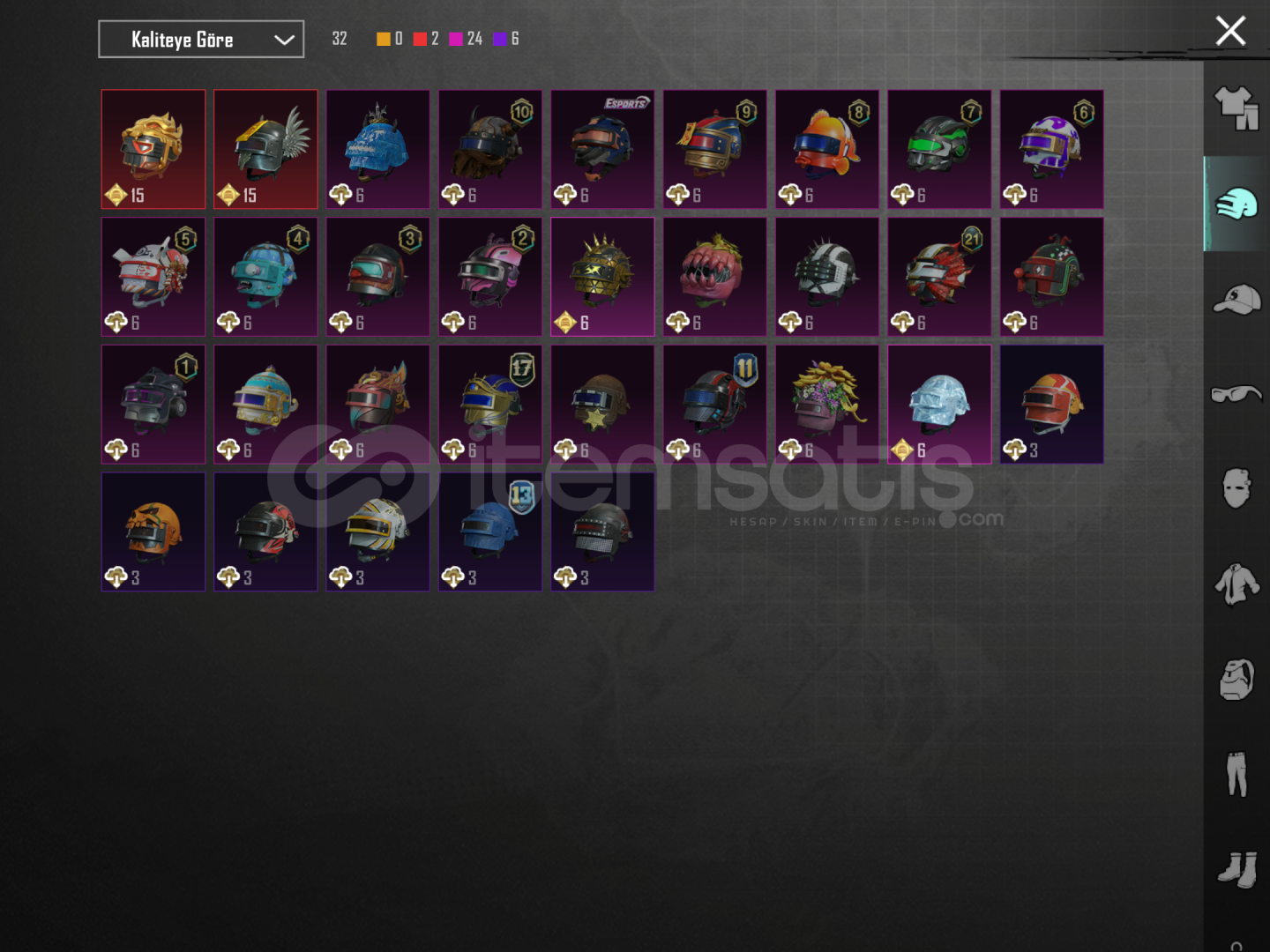Select the helmet category in the sidebar
Viewport: 1270px width, 952px height.
tap(1236, 205)
